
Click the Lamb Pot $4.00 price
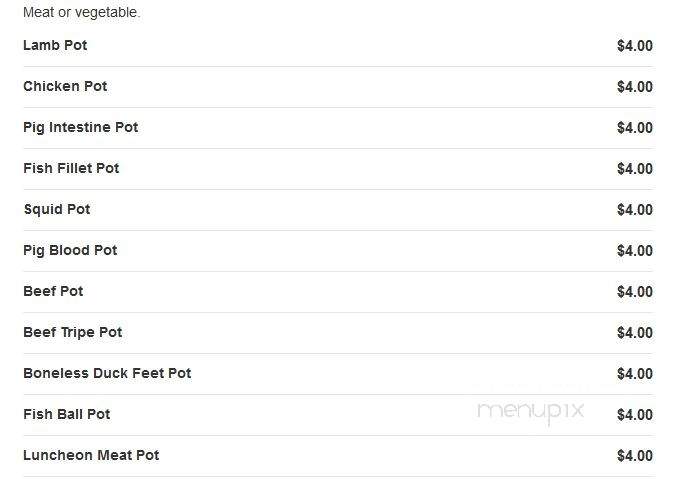[635, 46]
